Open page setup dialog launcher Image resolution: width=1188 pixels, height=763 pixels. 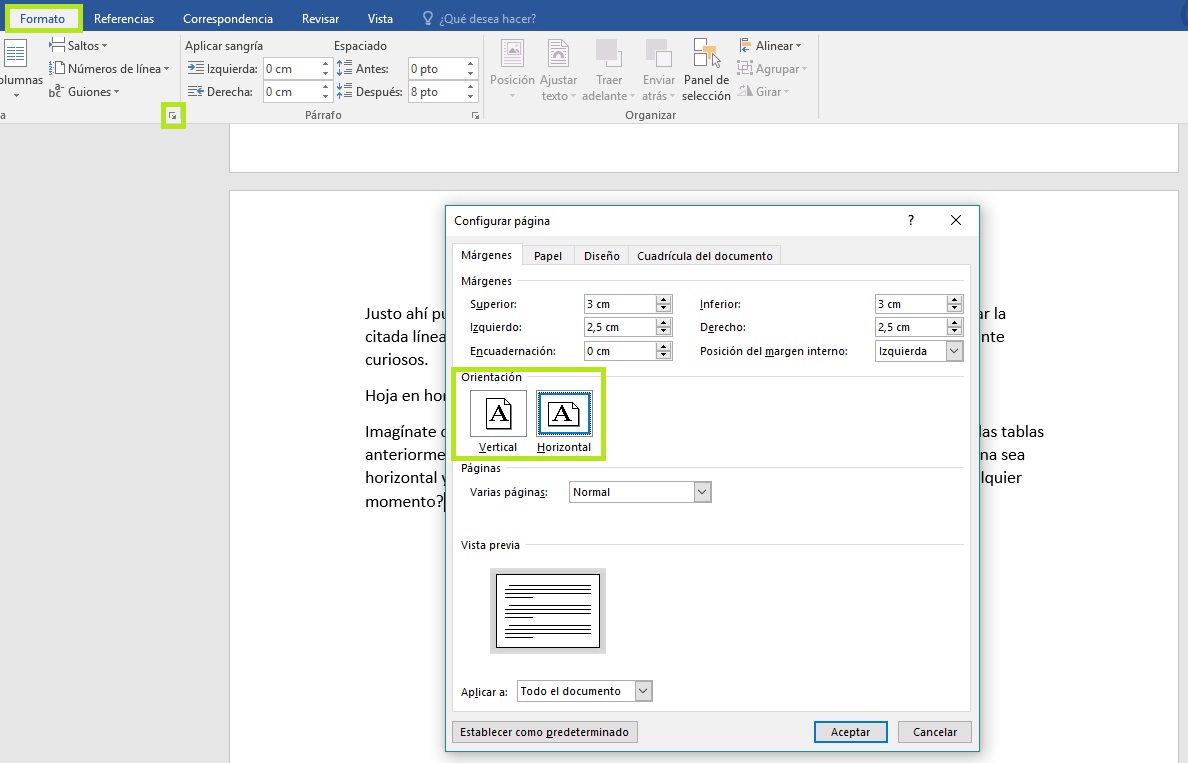(x=173, y=116)
